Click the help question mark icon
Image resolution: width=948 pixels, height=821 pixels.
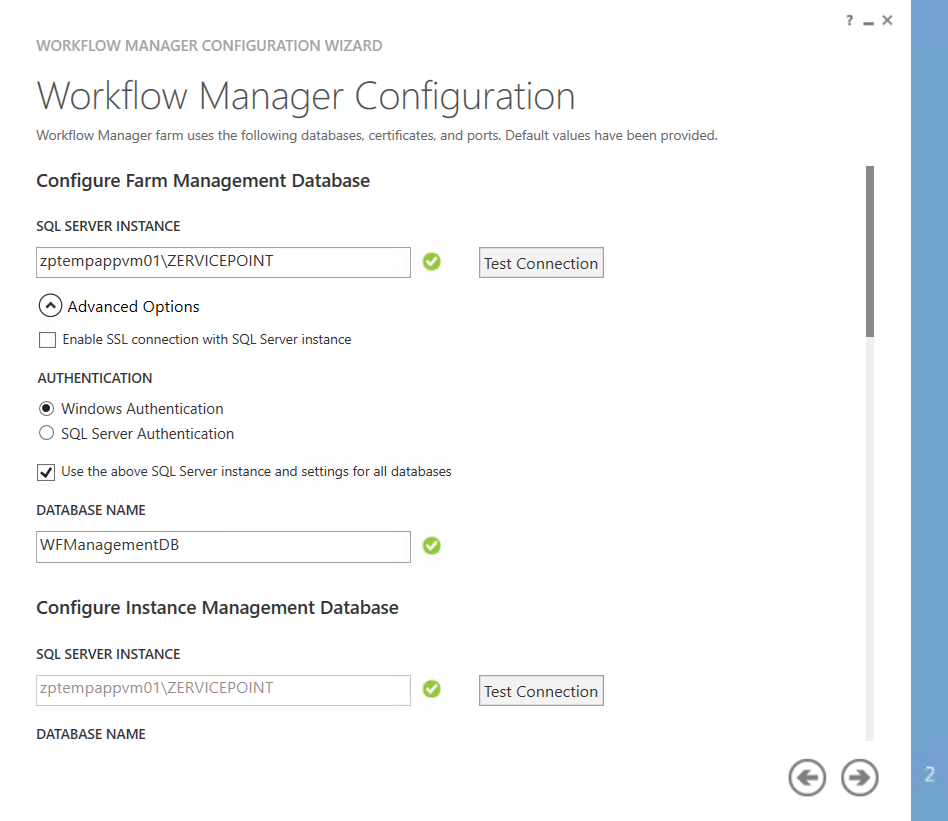(850, 20)
